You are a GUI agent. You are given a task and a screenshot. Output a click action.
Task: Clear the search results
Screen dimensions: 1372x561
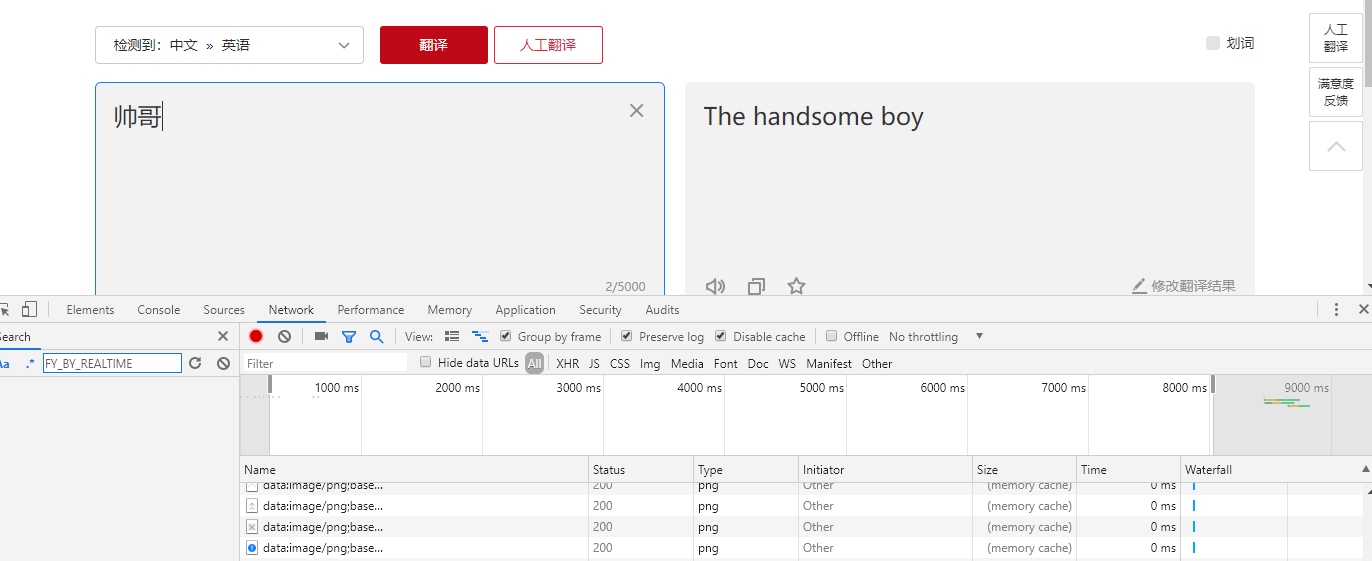pyautogui.click(x=223, y=363)
